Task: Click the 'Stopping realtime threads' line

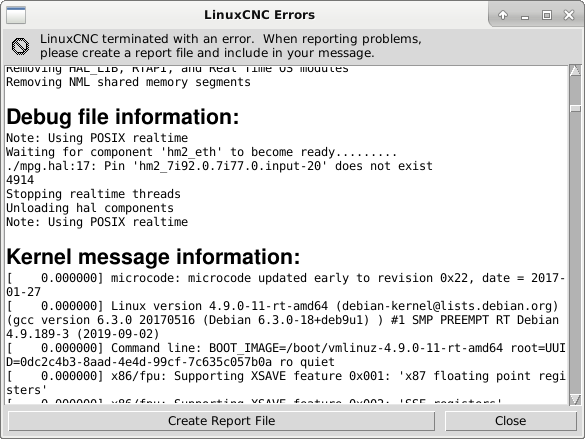Action: 93,194
